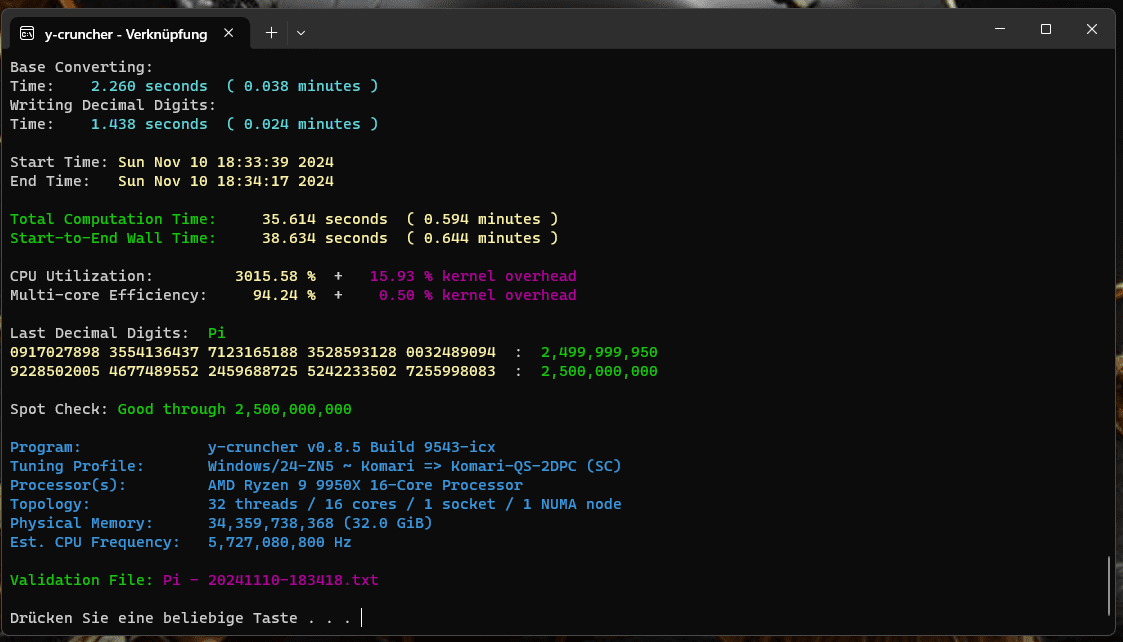Click '15.93 % kernel overhead' text

click(473, 276)
